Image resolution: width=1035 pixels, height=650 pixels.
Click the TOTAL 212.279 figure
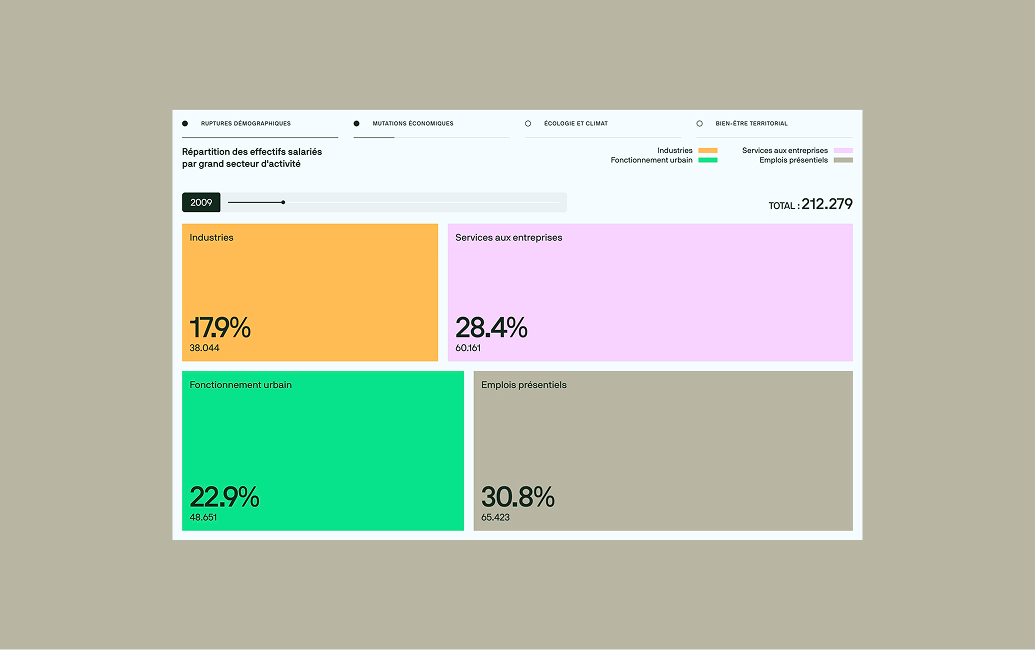(811, 204)
